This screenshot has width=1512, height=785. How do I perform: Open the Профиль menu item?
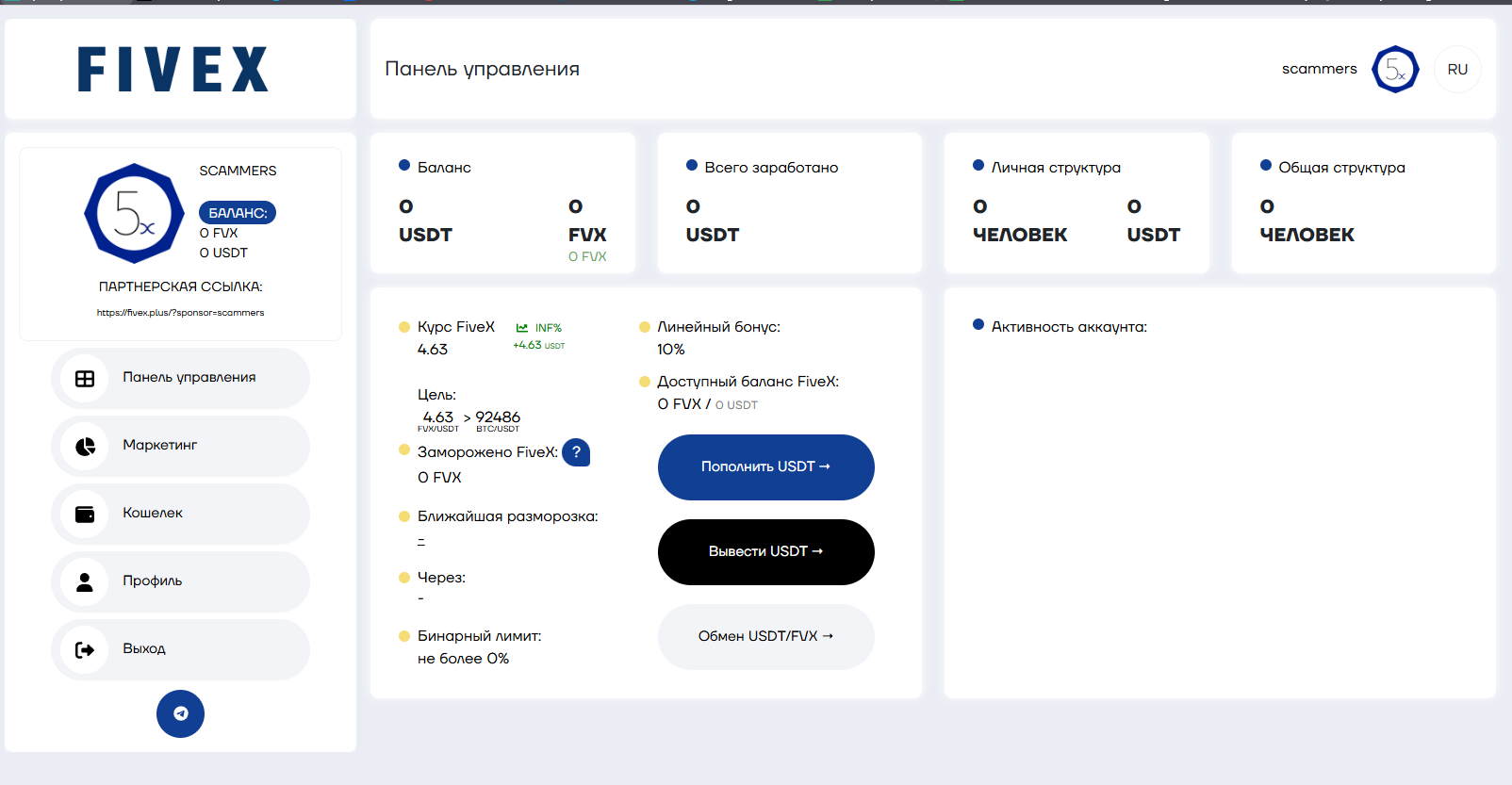[x=153, y=581]
